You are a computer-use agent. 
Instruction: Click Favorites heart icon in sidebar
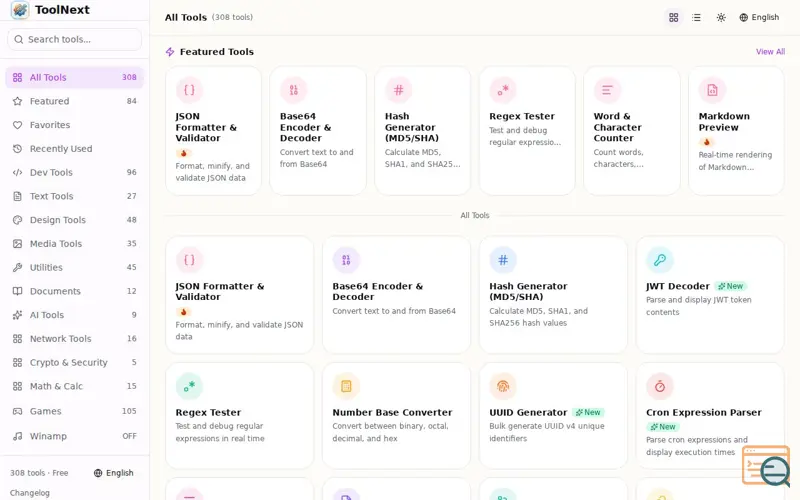(17, 125)
